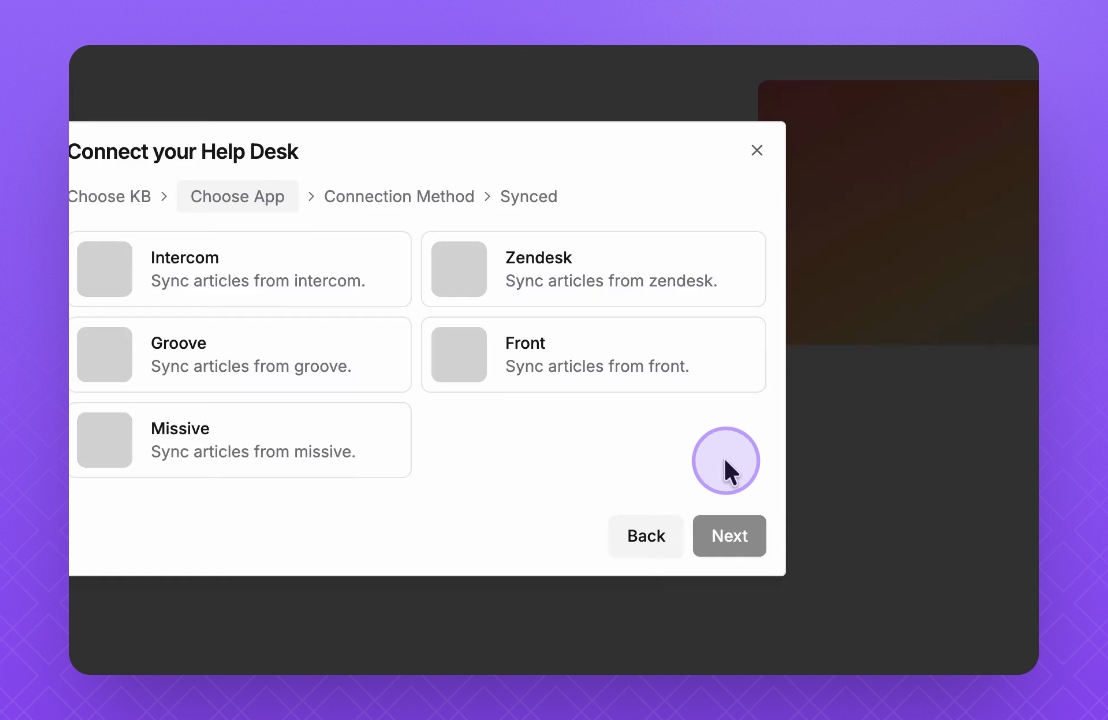Click the Intercom logo placeholder
Image resolution: width=1108 pixels, height=720 pixels.
105,269
